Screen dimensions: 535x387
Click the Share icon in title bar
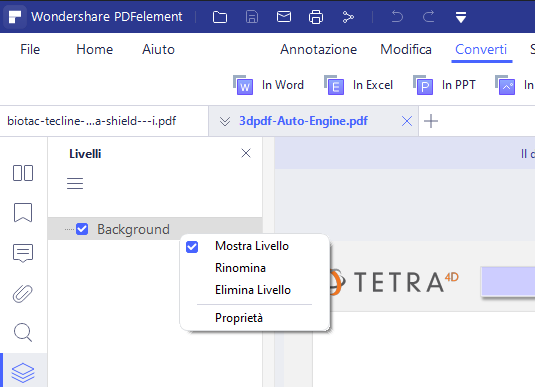pos(348,17)
